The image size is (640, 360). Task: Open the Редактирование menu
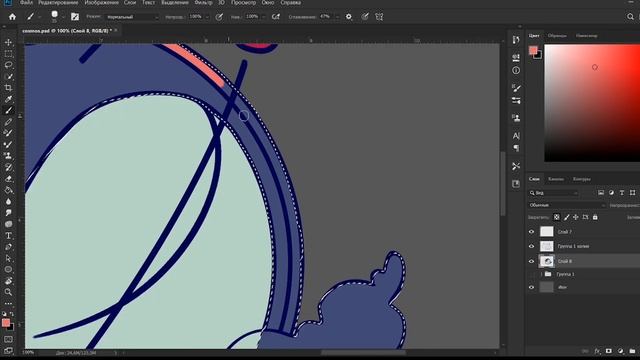pos(58,2)
